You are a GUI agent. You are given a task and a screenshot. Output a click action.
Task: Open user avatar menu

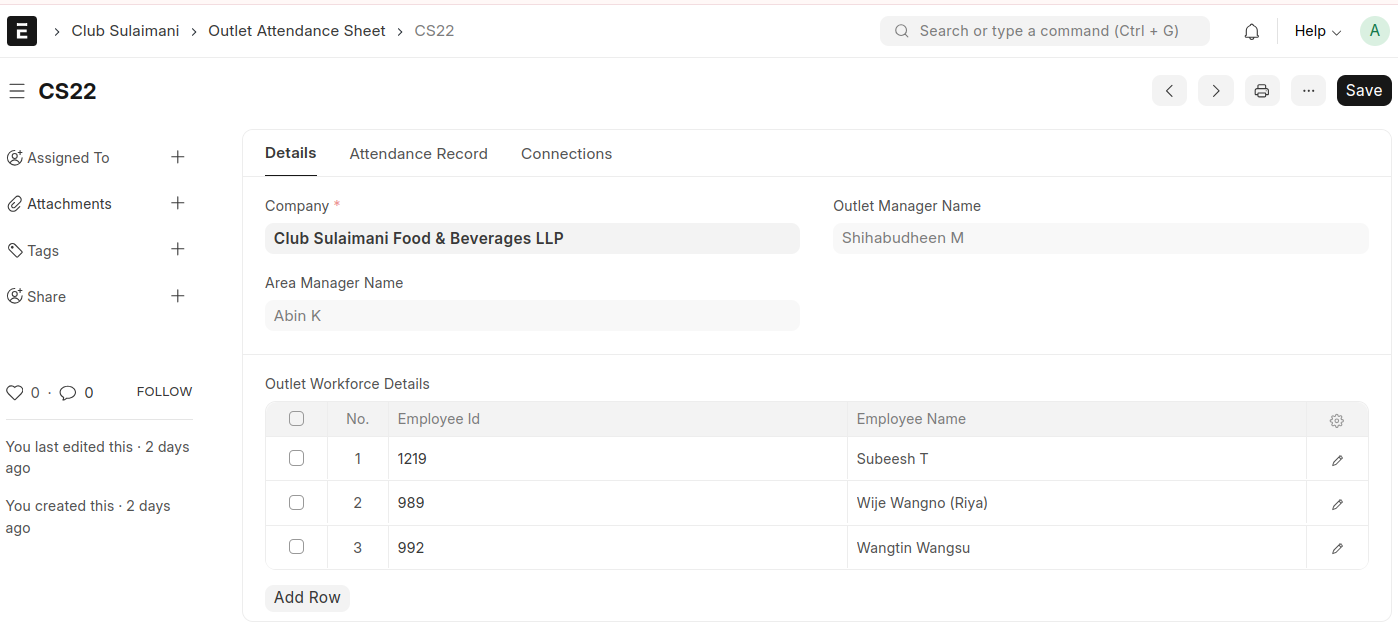pos(1374,31)
